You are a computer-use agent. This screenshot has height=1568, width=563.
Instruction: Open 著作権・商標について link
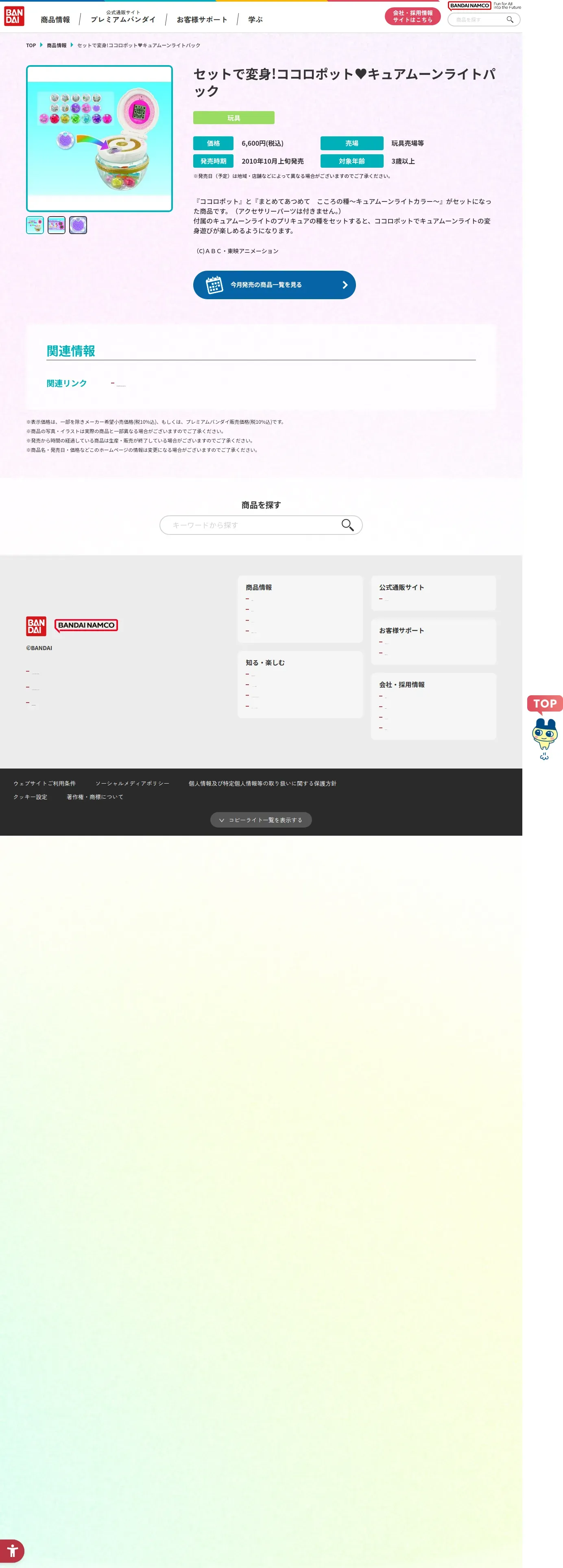click(95, 797)
